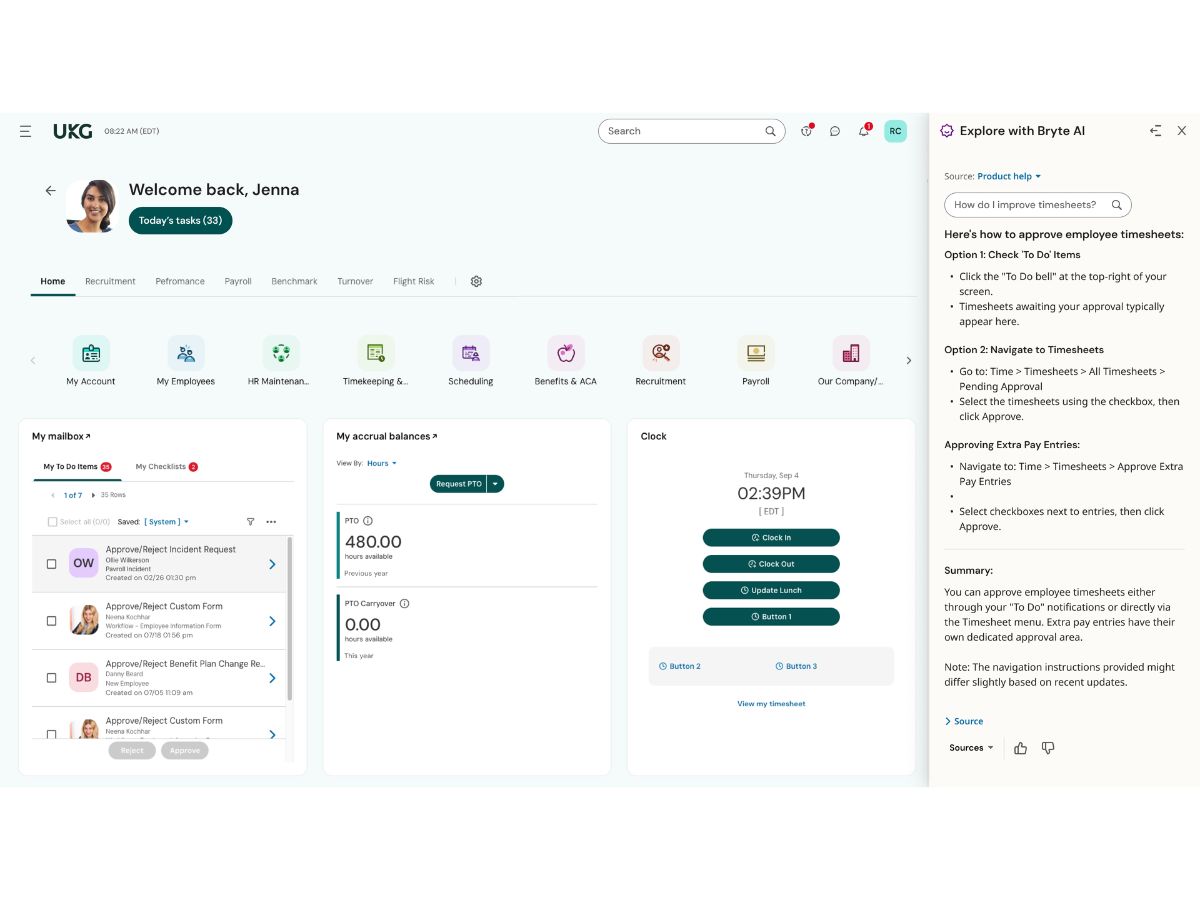Check the Approve/Reject Incident Request item
Viewport: 1200px width, 900px height.
pos(52,564)
